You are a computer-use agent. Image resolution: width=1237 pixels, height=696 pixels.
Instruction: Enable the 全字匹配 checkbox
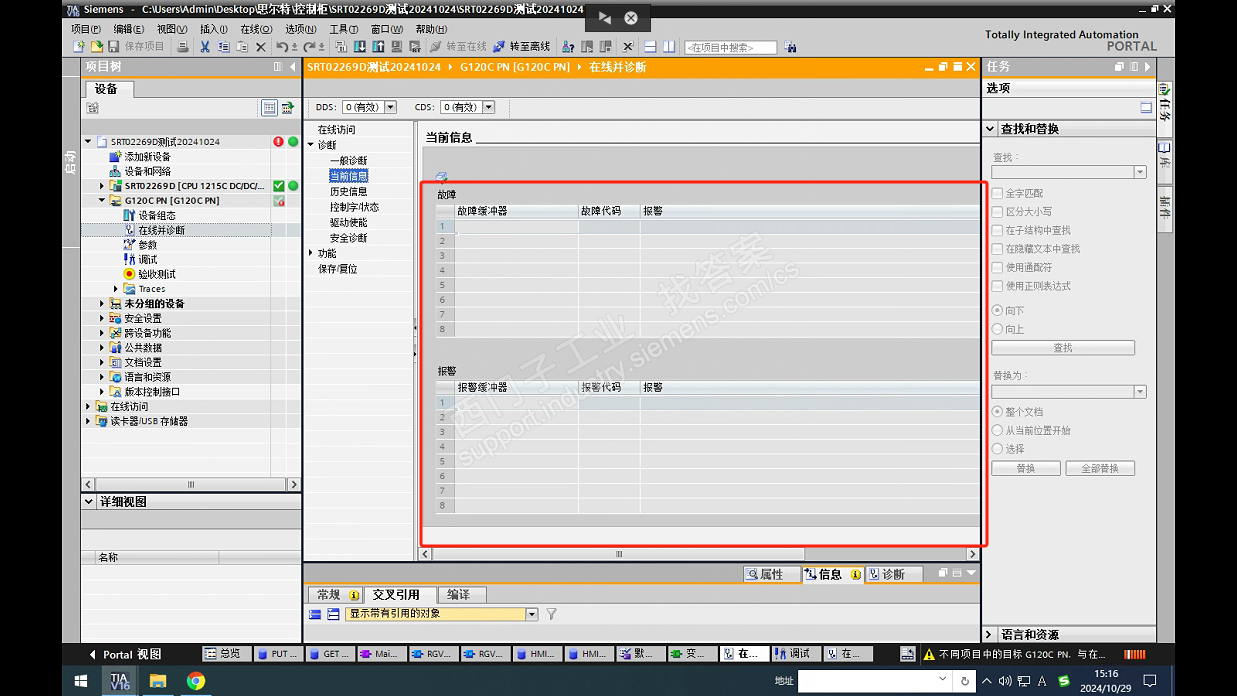[997, 193]
